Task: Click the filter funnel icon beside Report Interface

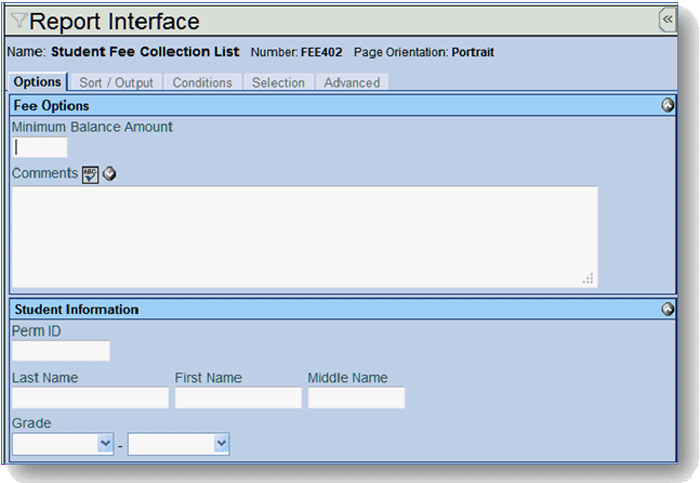Action: 19,20
